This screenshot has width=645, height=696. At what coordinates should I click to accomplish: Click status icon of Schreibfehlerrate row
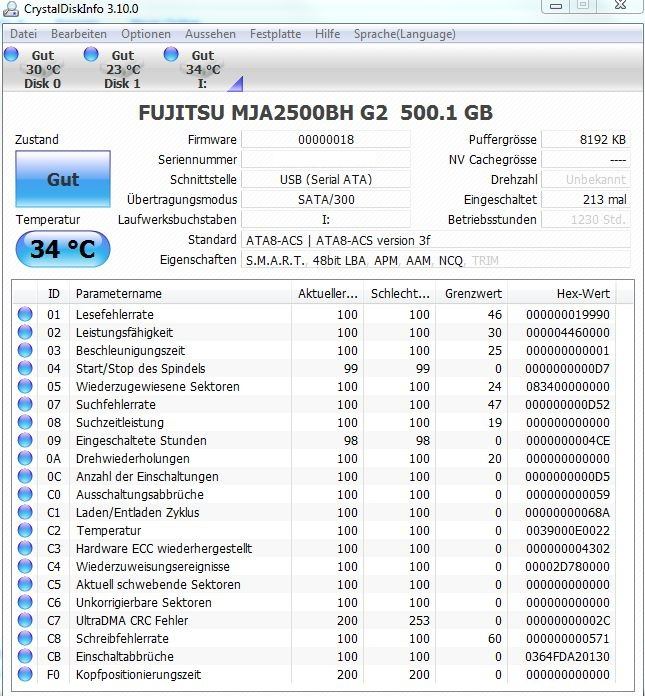pos(25,638)
